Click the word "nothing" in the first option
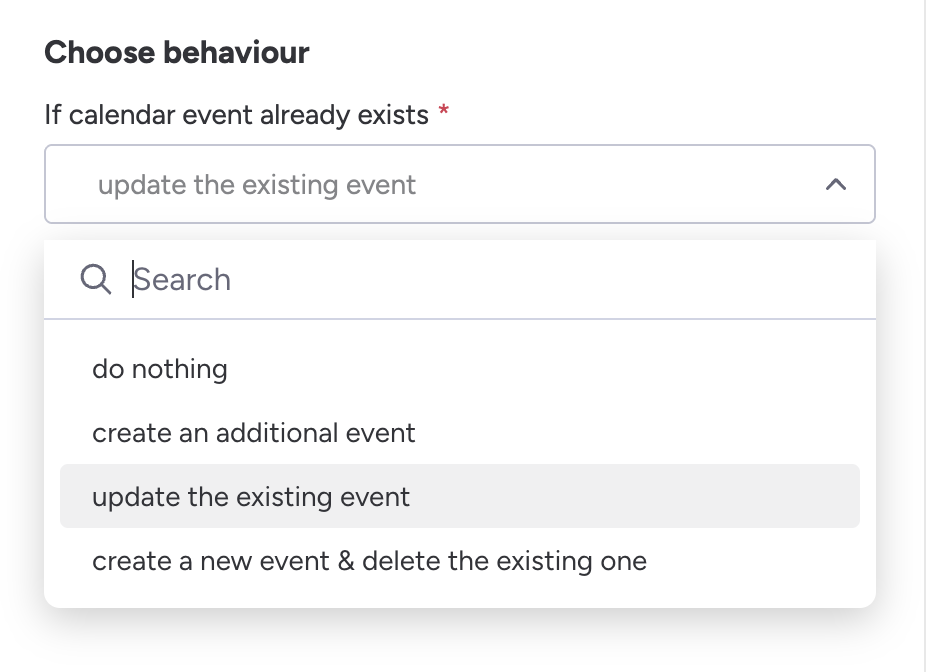The height and width of the screenshot is (672, 926). (x=181, y=369)
